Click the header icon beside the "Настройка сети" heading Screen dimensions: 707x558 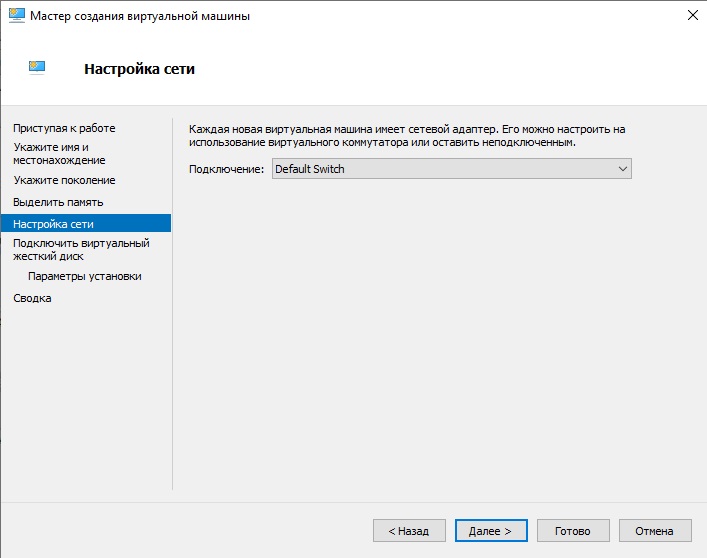click(37, 68)
